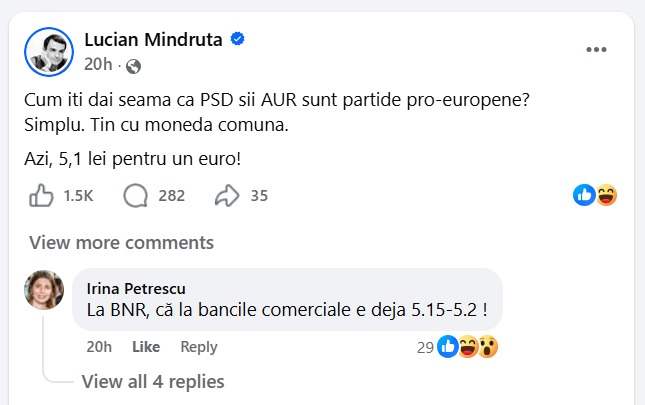
Task: Click the post's 20h timestamp
Action: 97,66
